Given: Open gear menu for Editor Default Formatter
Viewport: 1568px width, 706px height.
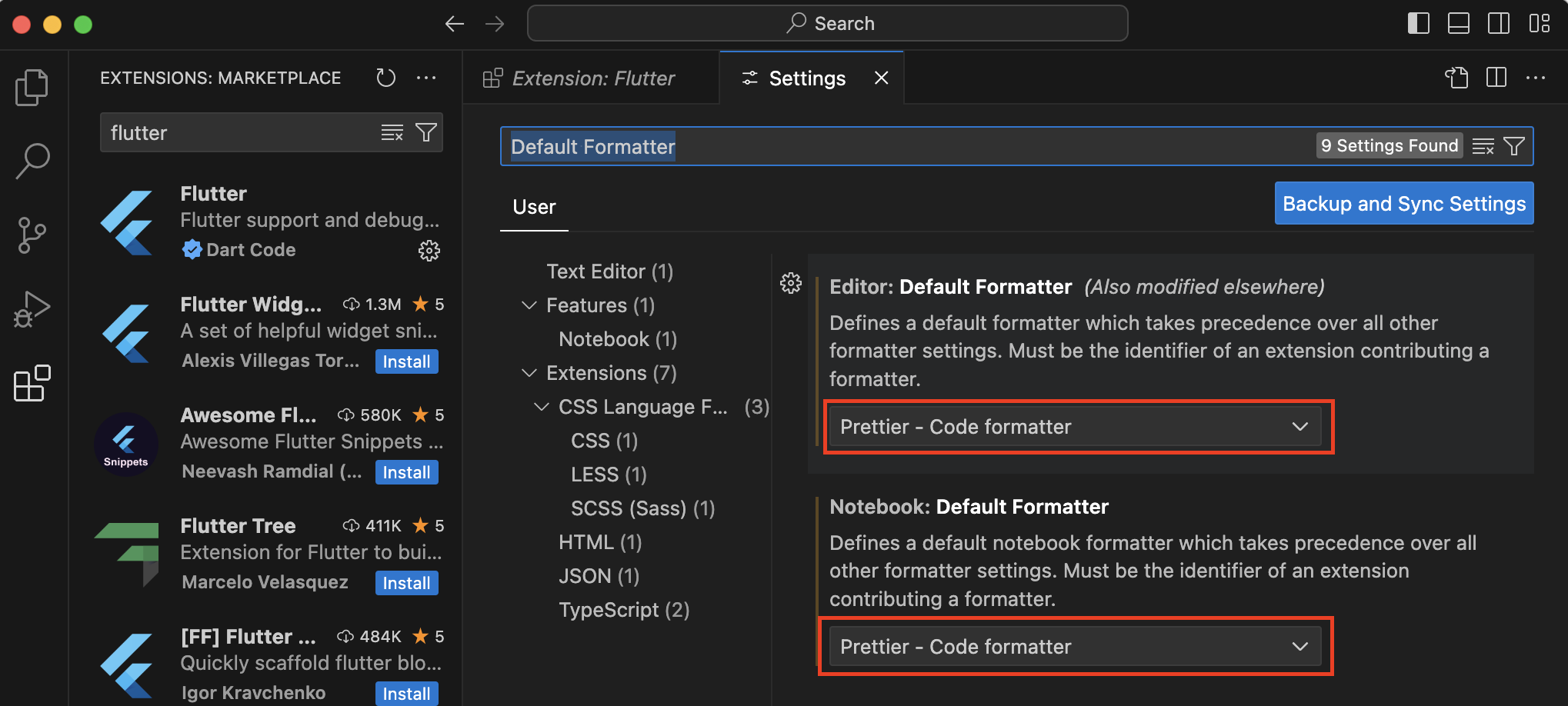Looking at the screenshot, I should 791,284.
